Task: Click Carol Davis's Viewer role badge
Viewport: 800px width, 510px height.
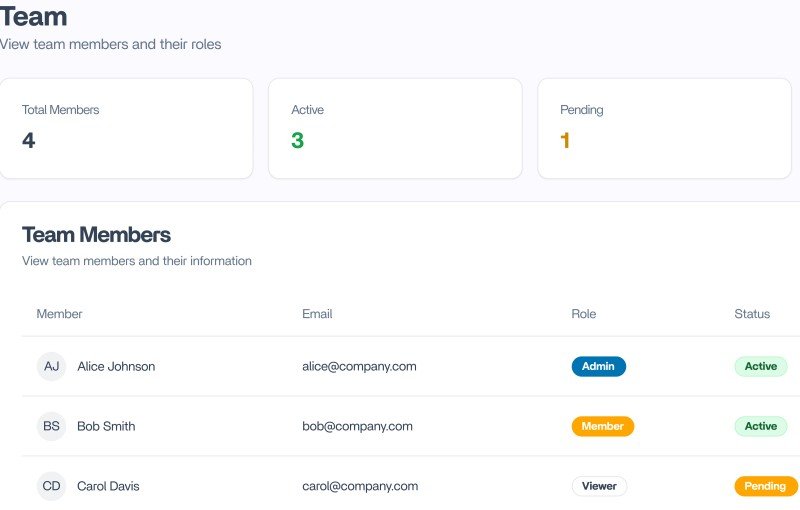Action: point(599,486)
